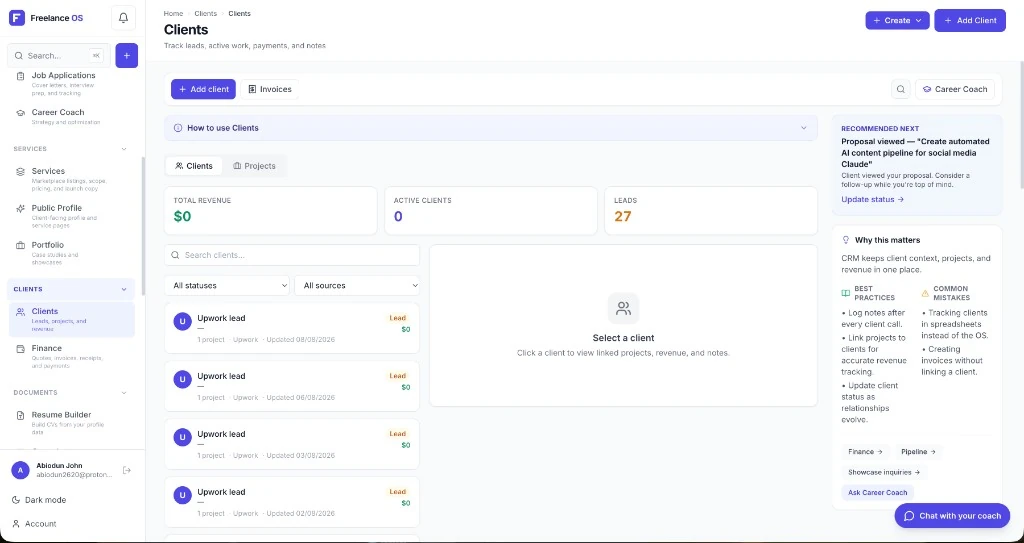The image size is (1024, 543).
Task: Collapse the Clients sidebar section chevron
Action: coord(124,289)
